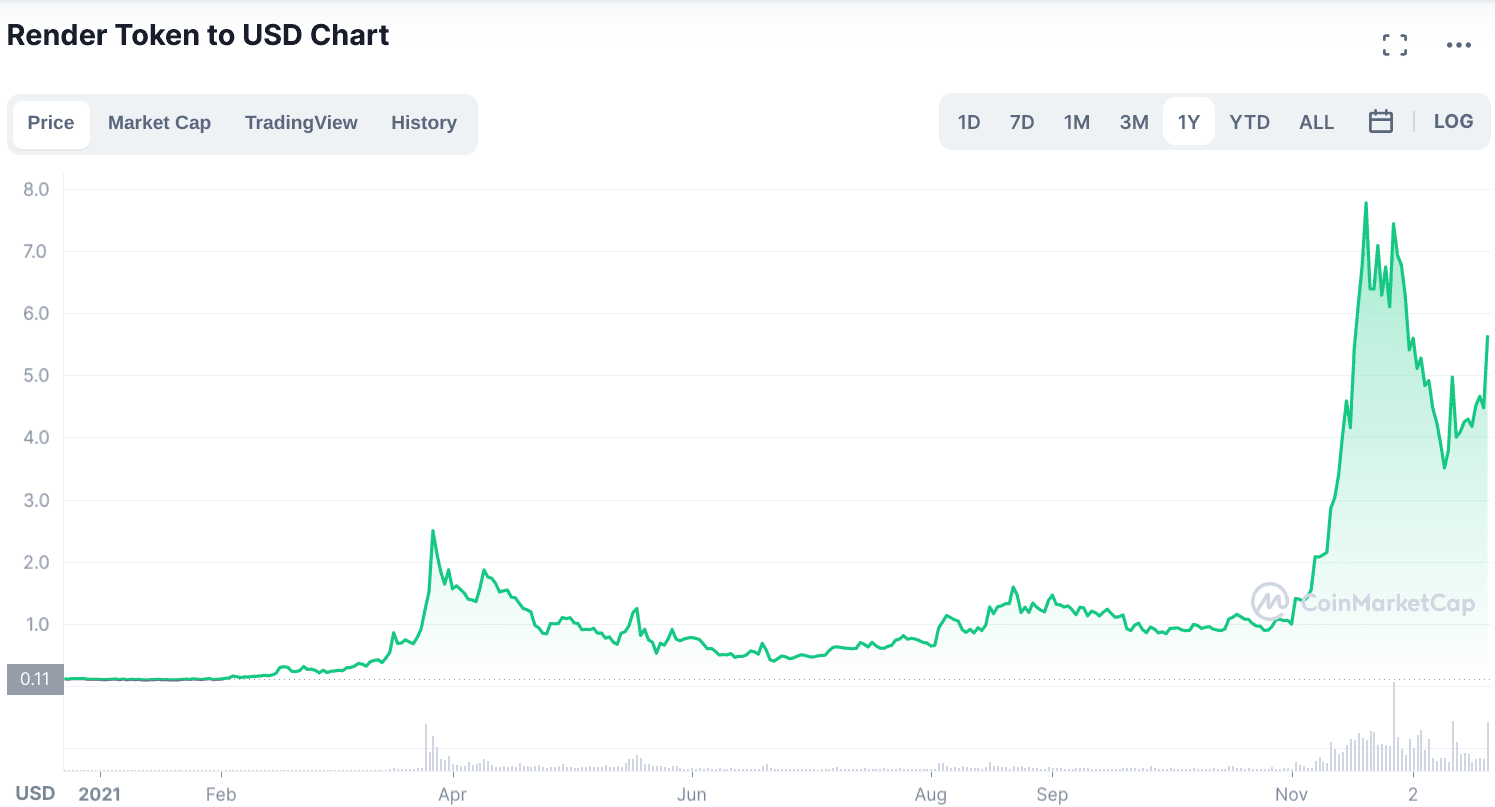Screen dimensions: 1495x807
Task: Select the YTD time range
Action: point(1249,122)
